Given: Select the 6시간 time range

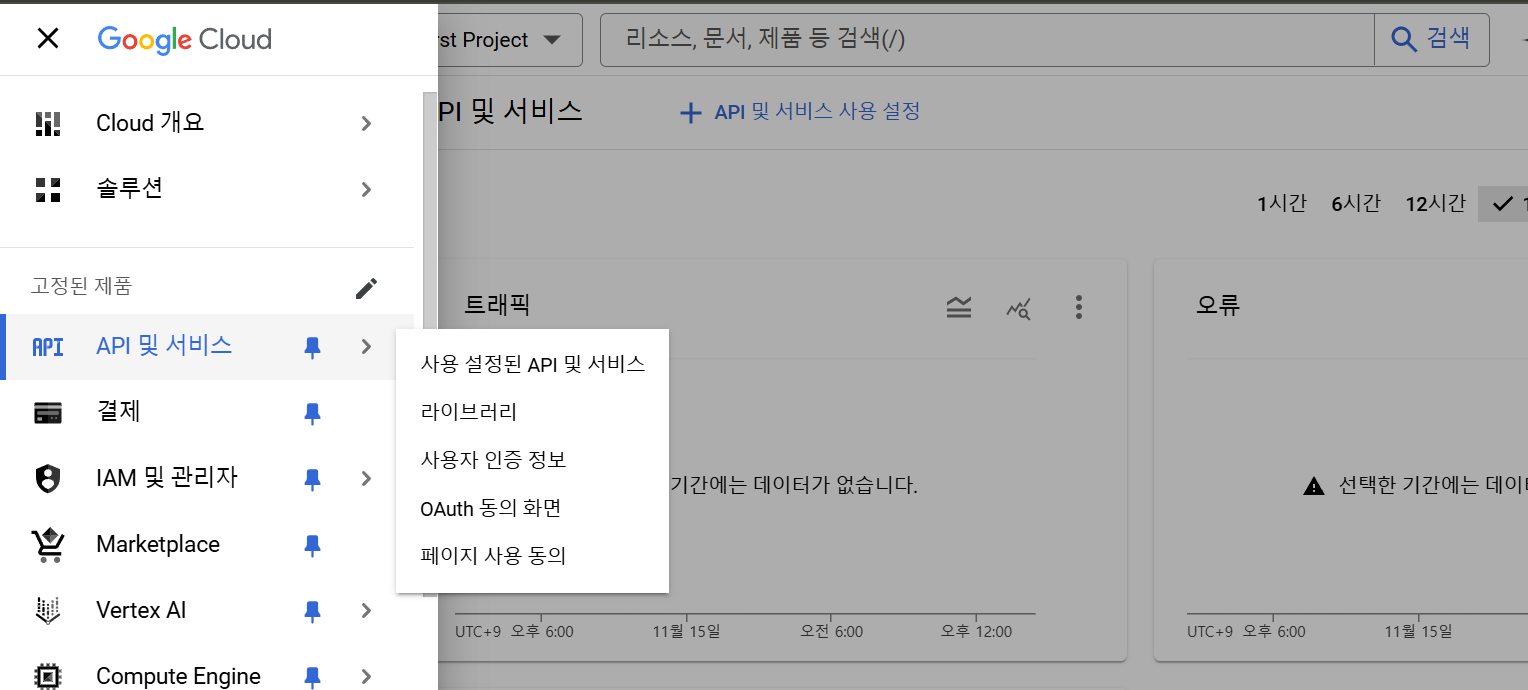Looking at the screenshot, I should point(1356,204).
